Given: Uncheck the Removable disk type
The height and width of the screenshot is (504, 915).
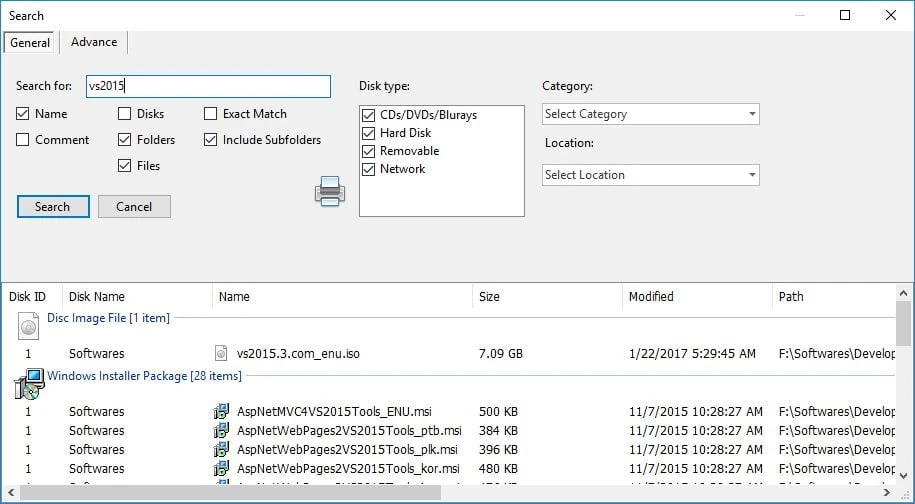Looking at the screenshot, I should click(x=369, y=151).
